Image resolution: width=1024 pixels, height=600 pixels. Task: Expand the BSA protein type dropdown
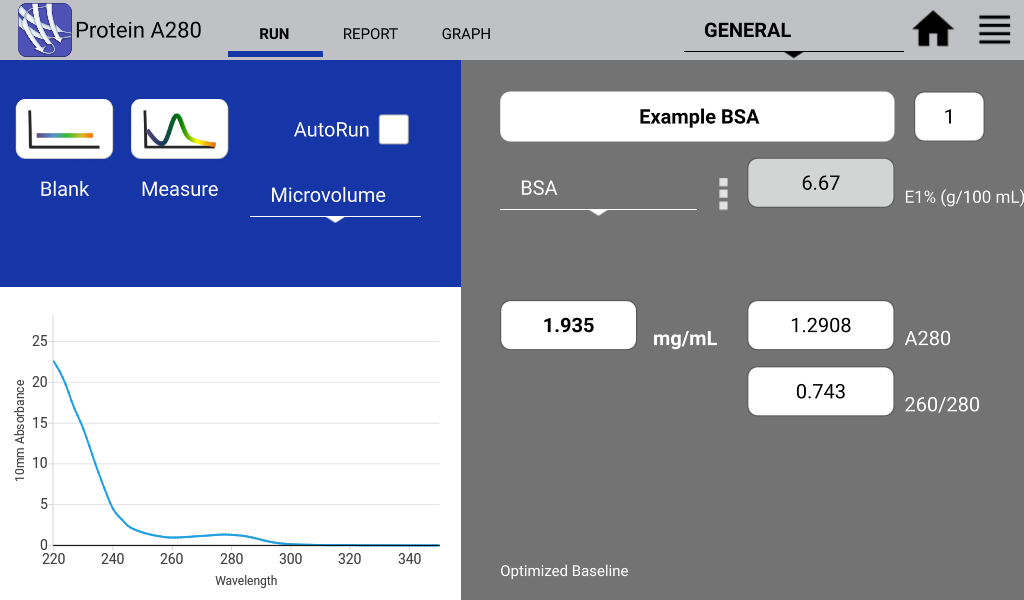point(598,189)
